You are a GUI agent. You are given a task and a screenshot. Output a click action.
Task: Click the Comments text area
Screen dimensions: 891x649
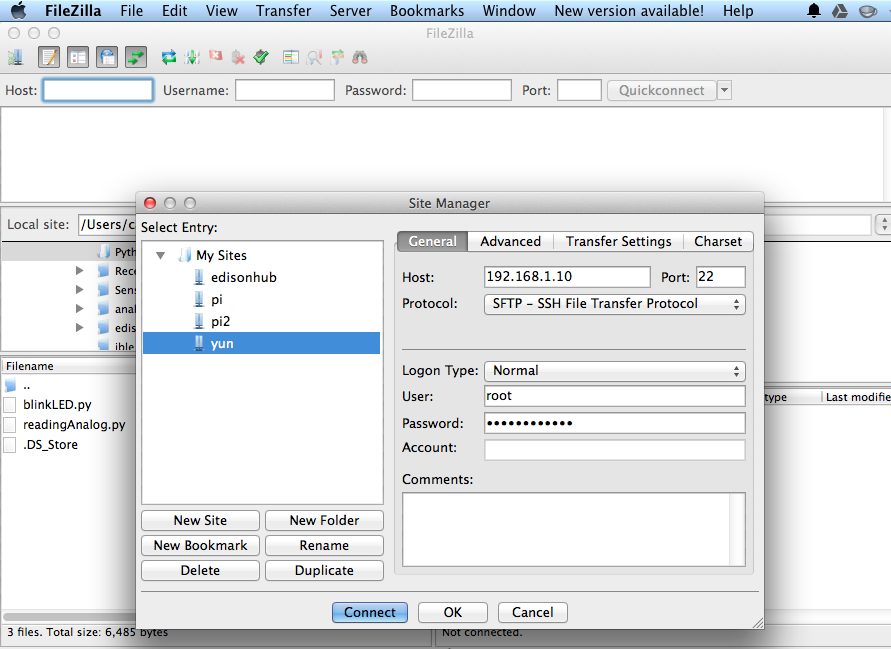(573, 530)
